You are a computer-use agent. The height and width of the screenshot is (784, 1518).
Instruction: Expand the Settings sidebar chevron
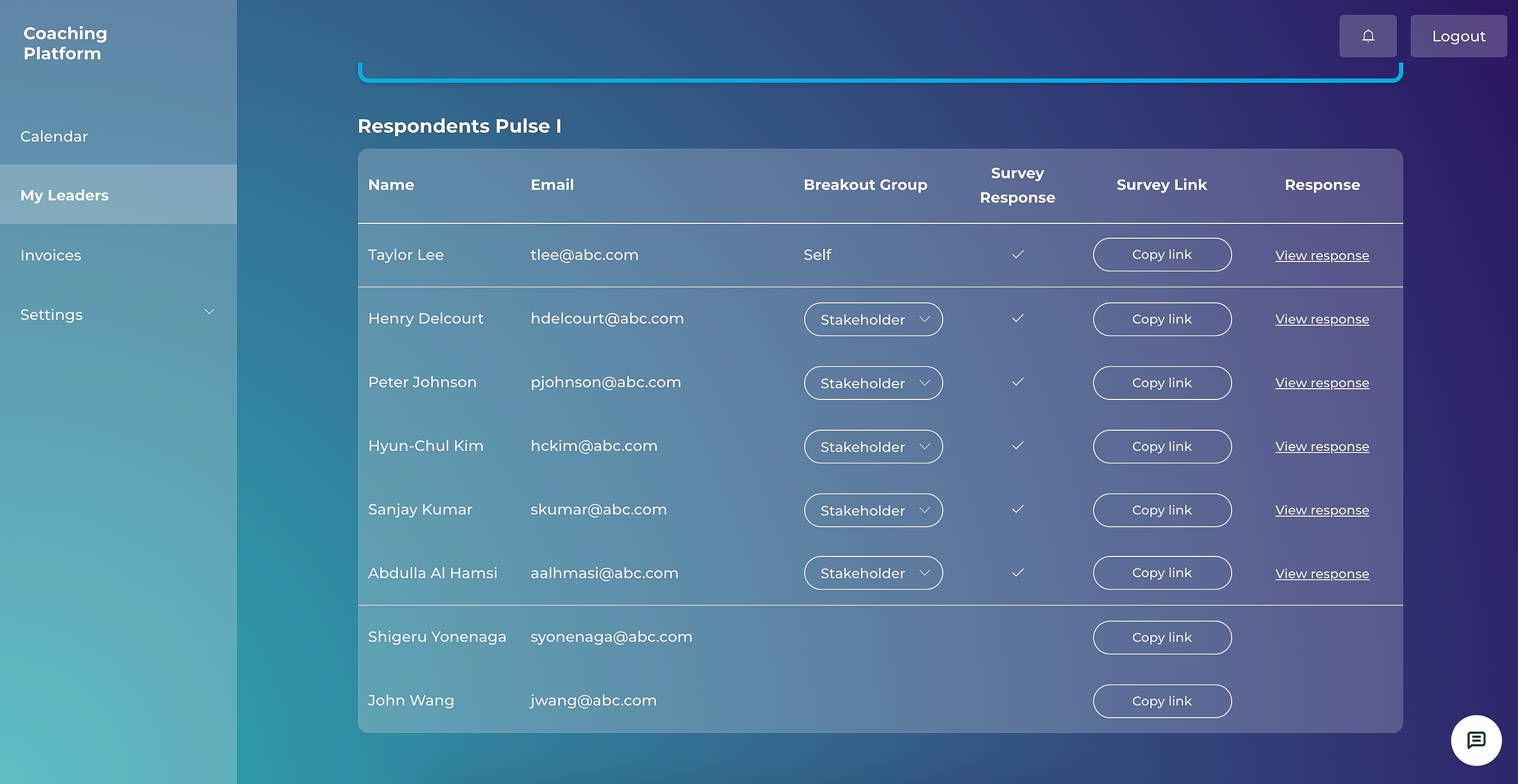point(209,312)
